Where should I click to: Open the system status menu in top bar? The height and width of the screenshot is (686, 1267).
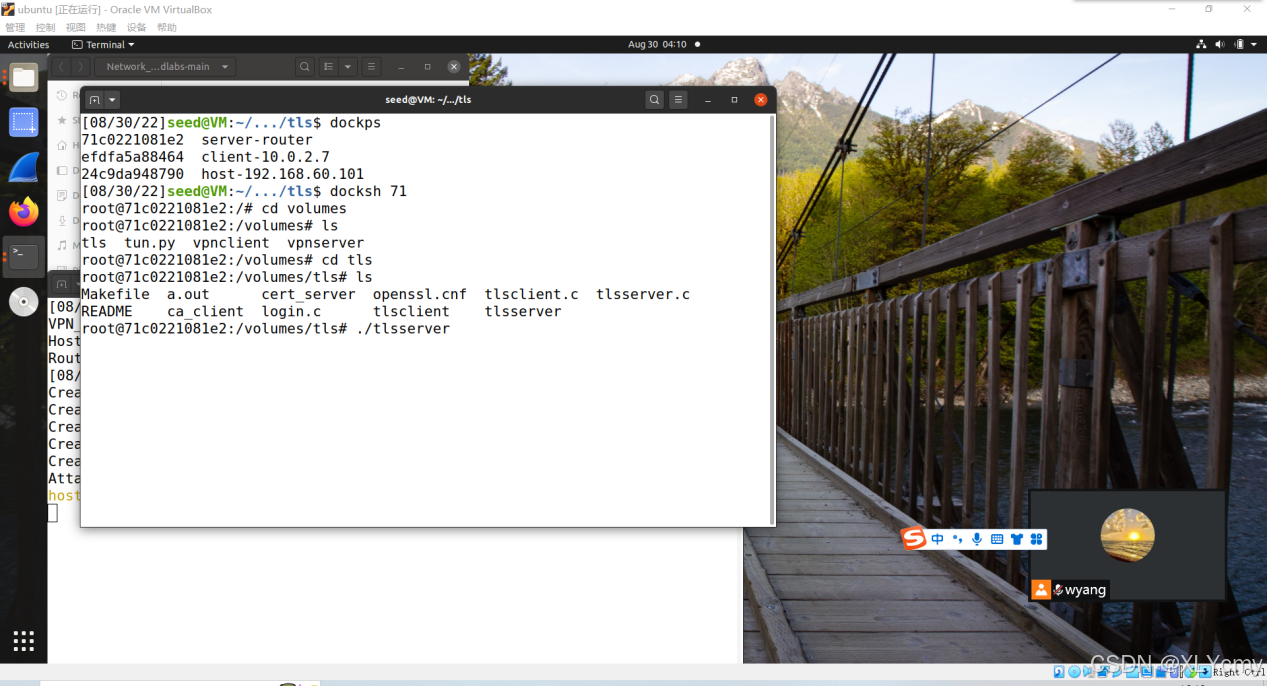(x=1225, y=44)
